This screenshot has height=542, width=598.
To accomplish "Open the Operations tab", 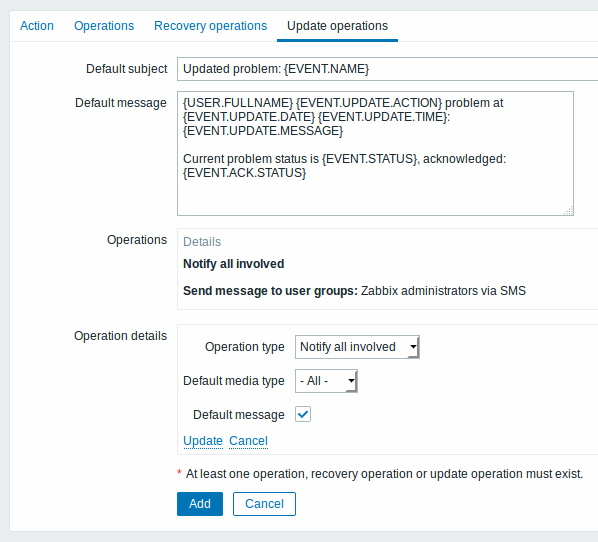I will 104,26.
